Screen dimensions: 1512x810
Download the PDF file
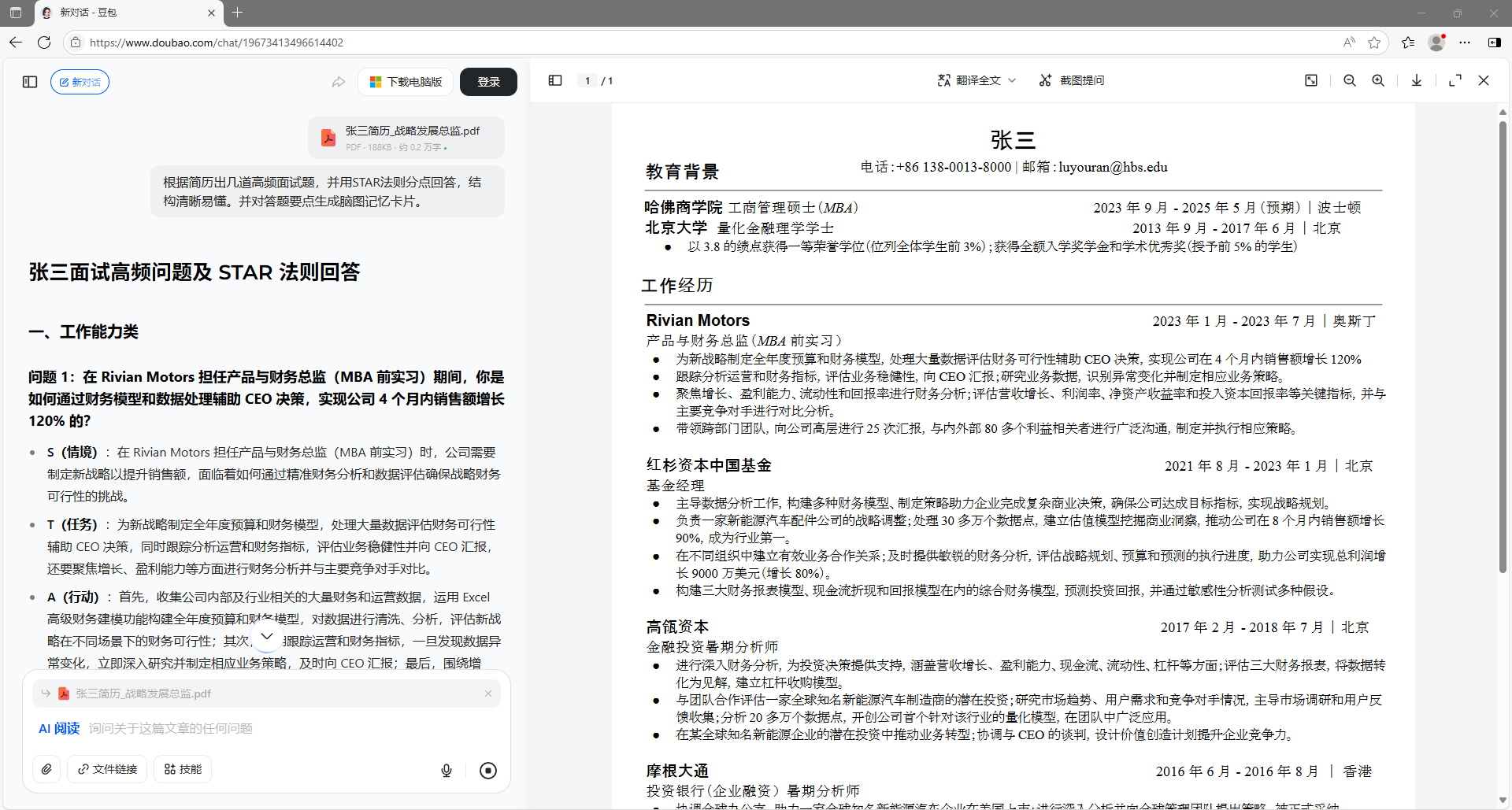click(x=1417, y=80)
